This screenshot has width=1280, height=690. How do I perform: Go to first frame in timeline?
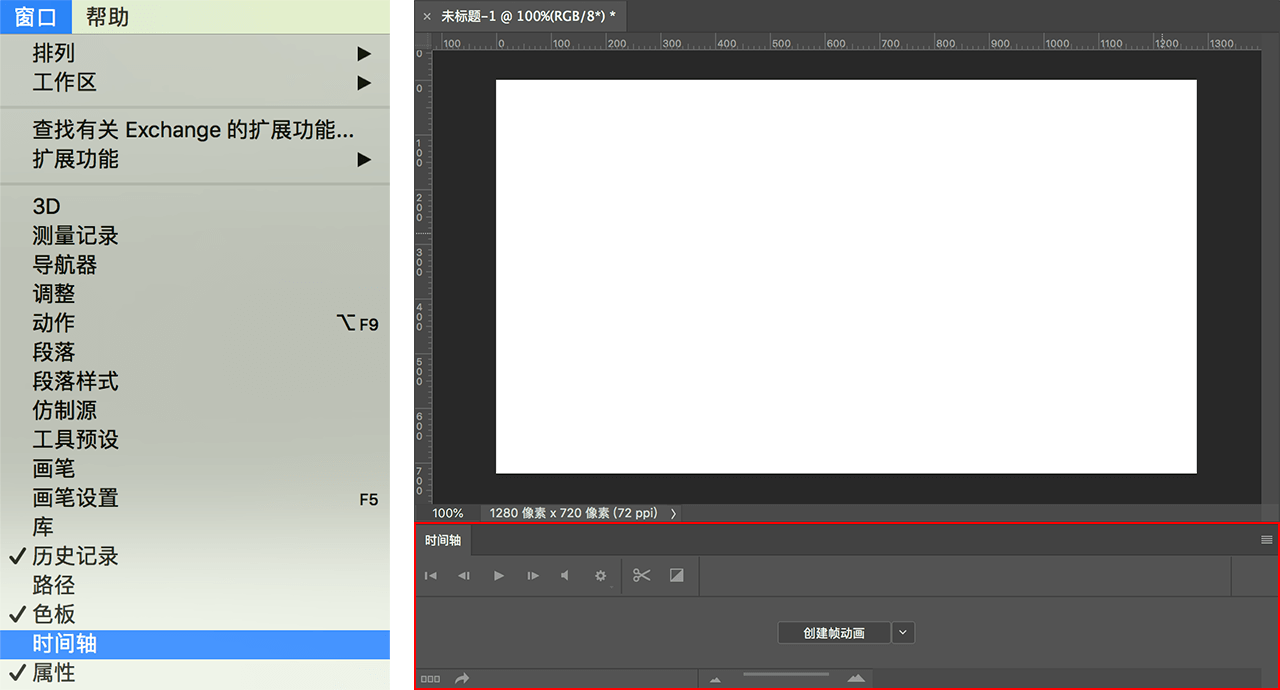pos(431,576)
